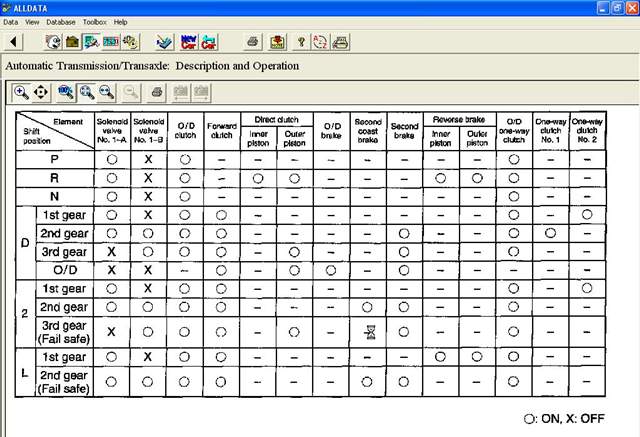Click the printer icon in main toolbar
Screen dimensions: 640x437
click(x=252, y=41)
